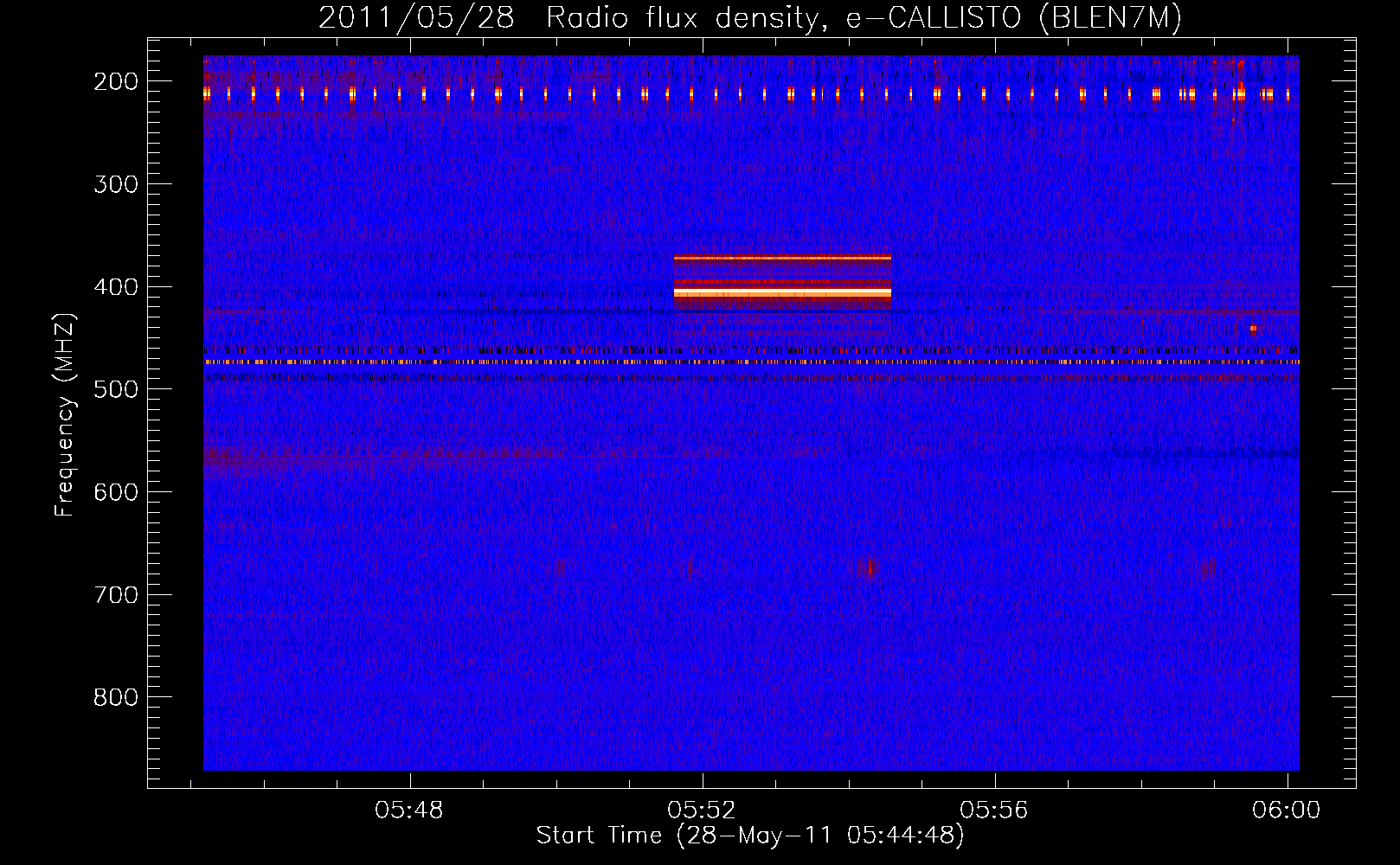The height and width of the screenshot is (865, 1400).
Task: Click the 05:56 time tick label
Action: [x=994, y=811]
